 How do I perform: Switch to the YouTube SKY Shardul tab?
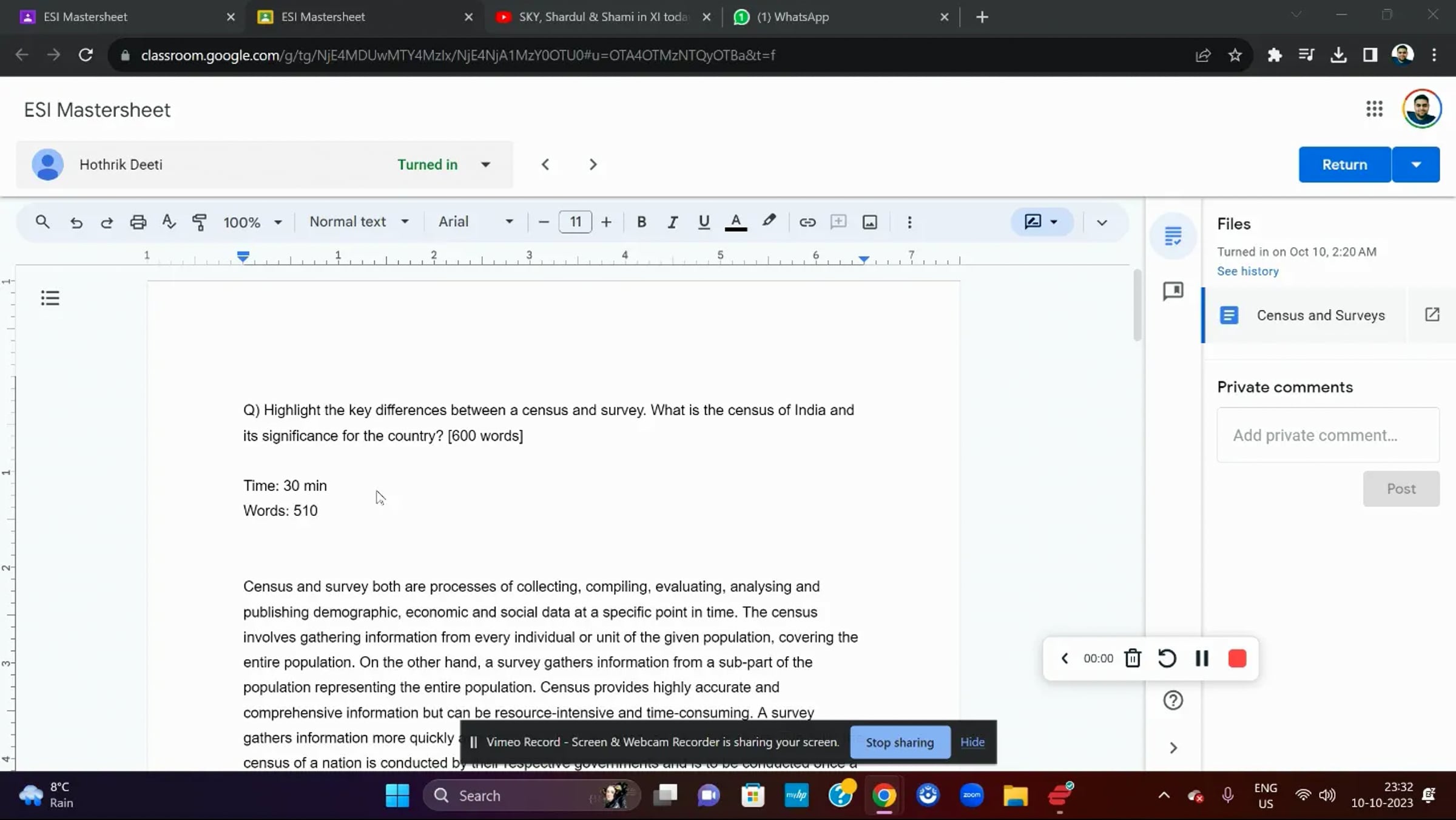tap(601, 17)
